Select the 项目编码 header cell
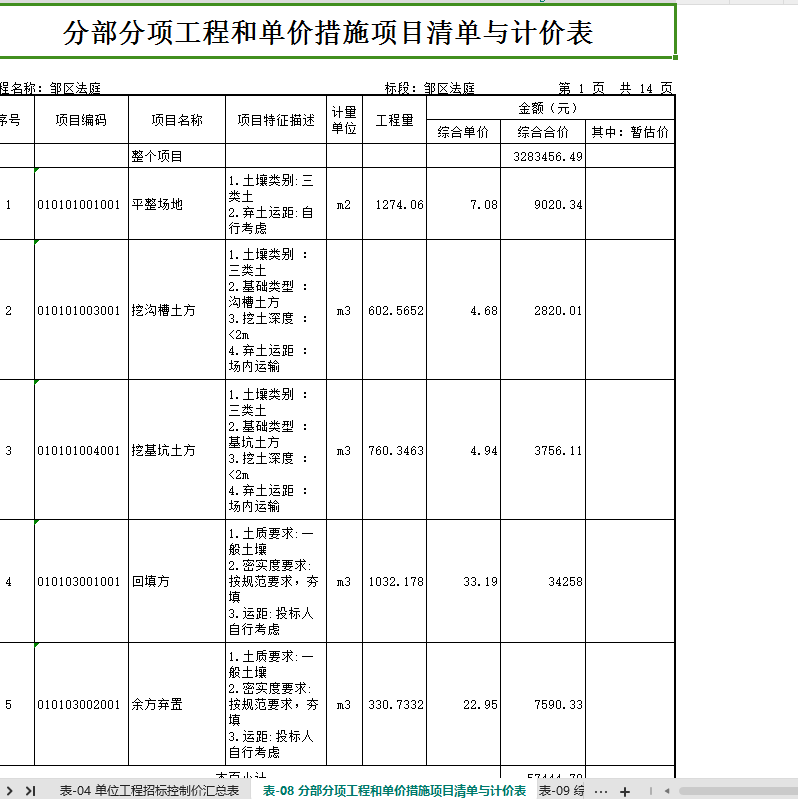798x799 pixels. coord(82,120)
